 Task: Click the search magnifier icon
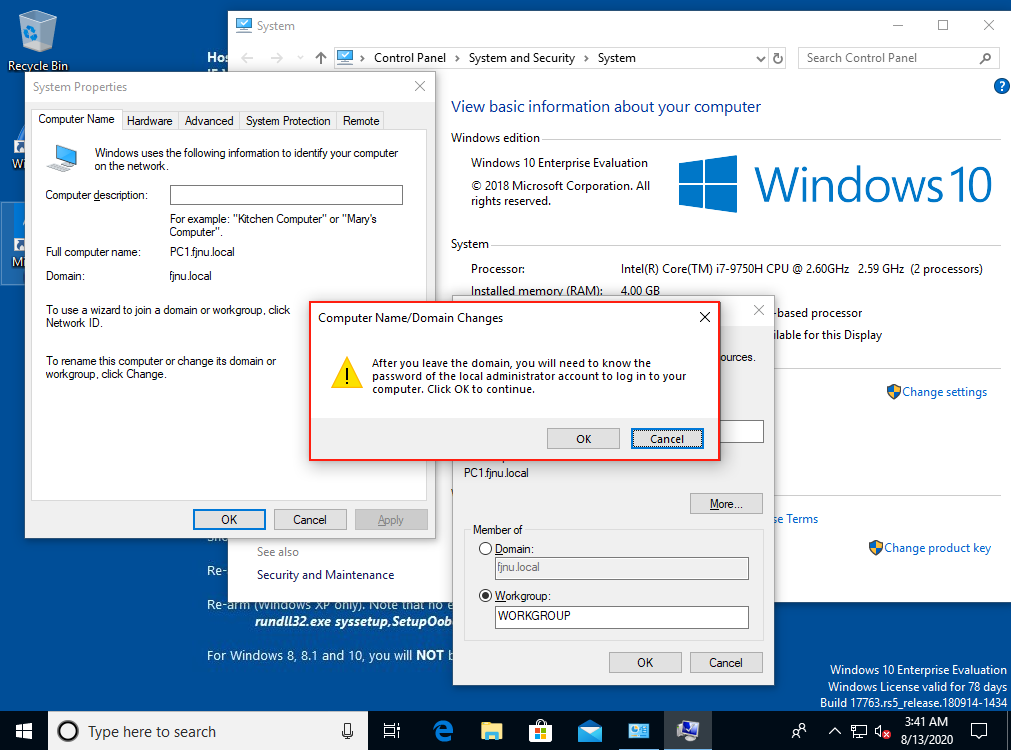click(985, 58)
